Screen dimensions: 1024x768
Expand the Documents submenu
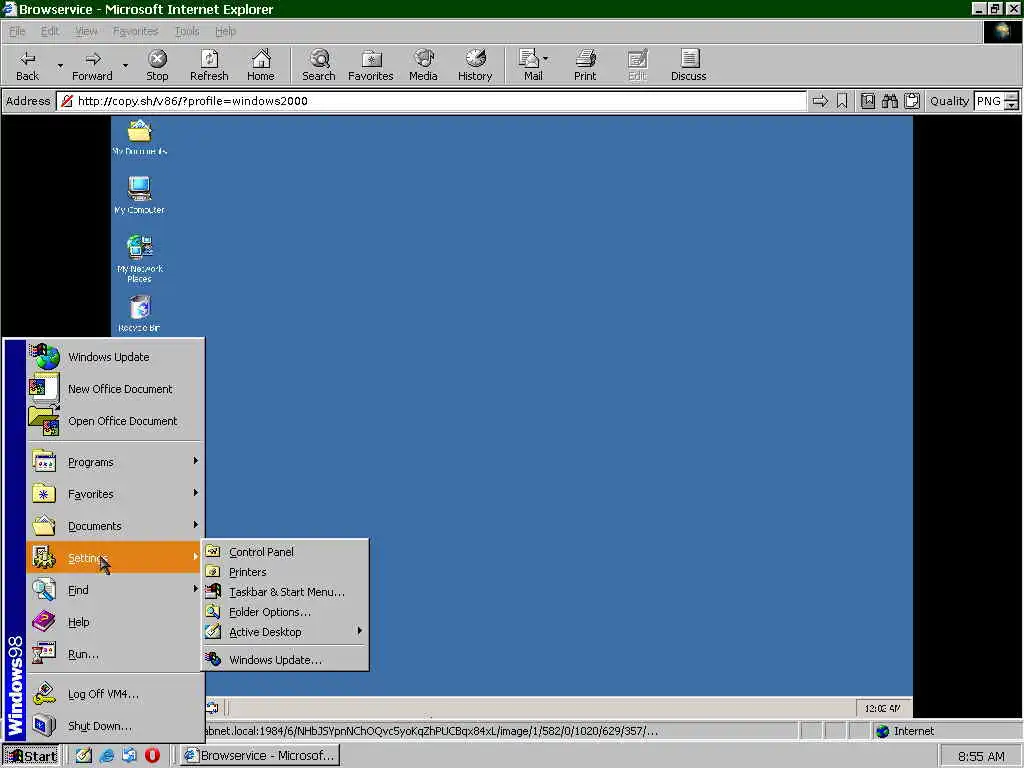(115, 526)
